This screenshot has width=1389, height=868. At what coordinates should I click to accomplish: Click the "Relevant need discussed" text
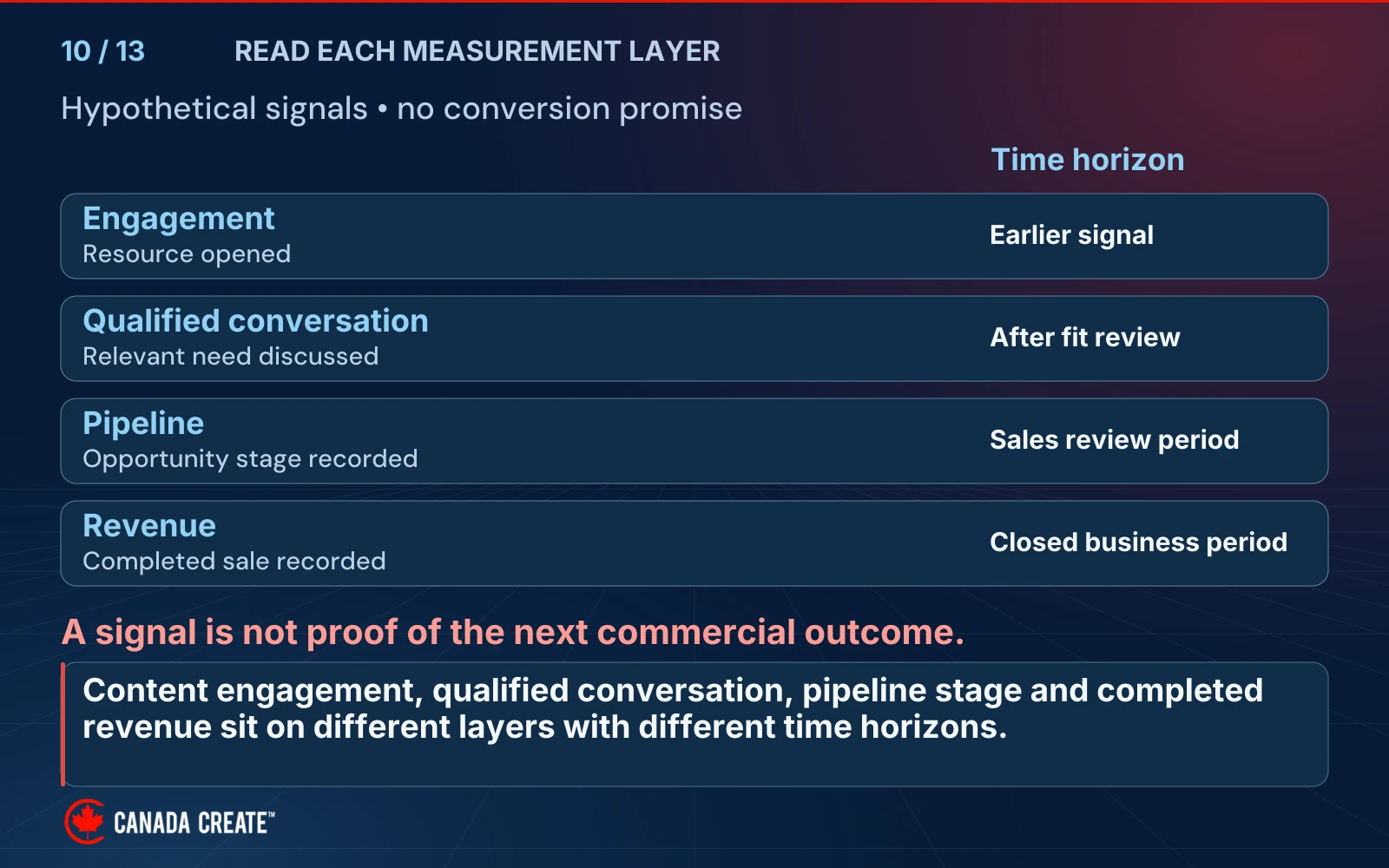point(230,357)
